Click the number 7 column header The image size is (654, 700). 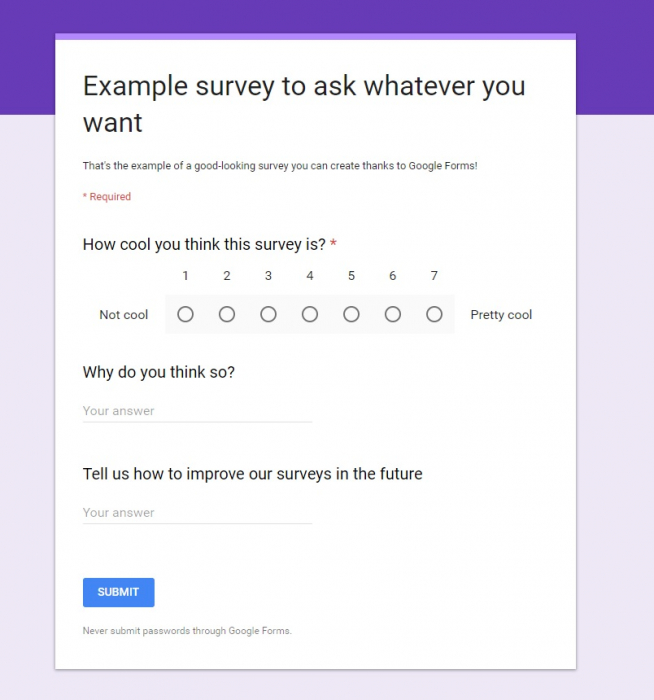coord(434,276)
